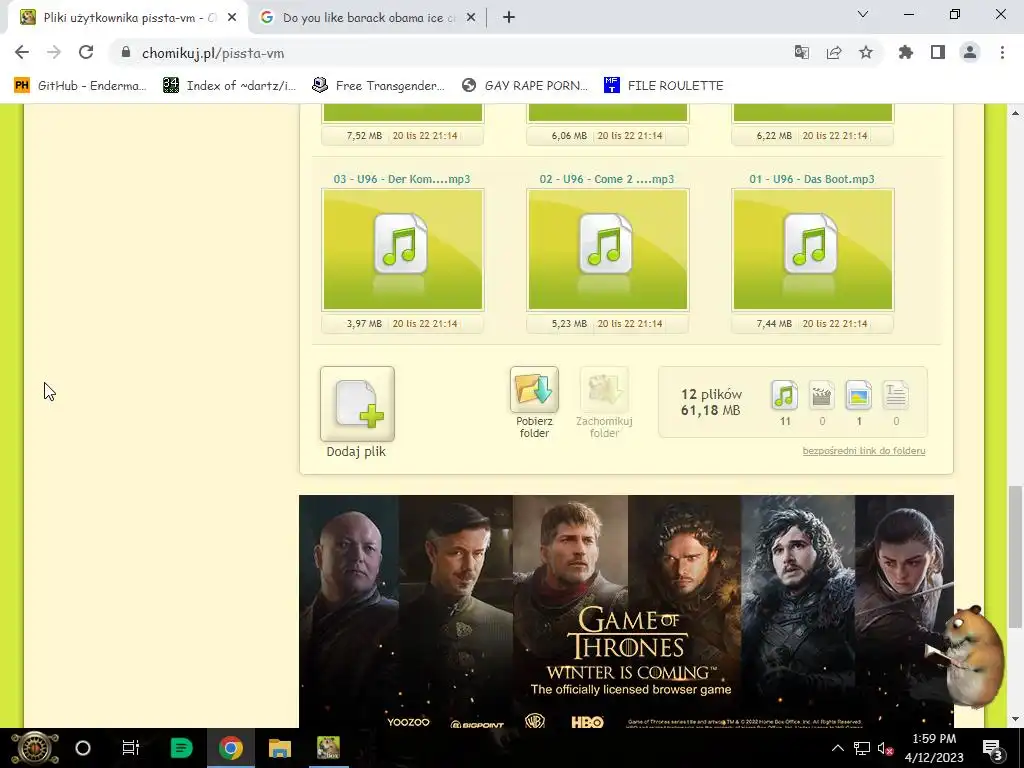This screenshot has height=768, width=1024.
Task: Open the GitHub - Enderma... bookmark
Action: 80,86
